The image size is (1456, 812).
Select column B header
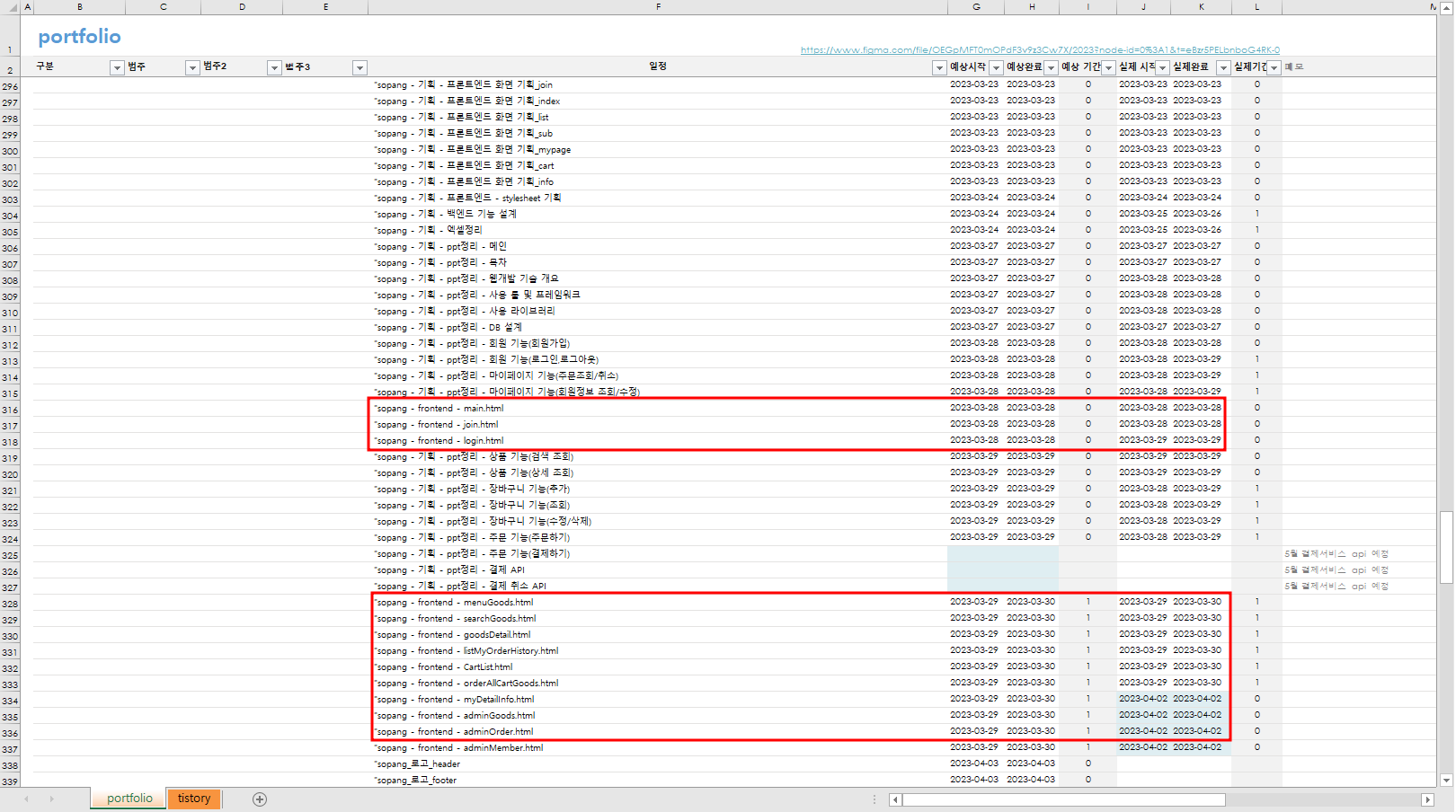[79, 7]
